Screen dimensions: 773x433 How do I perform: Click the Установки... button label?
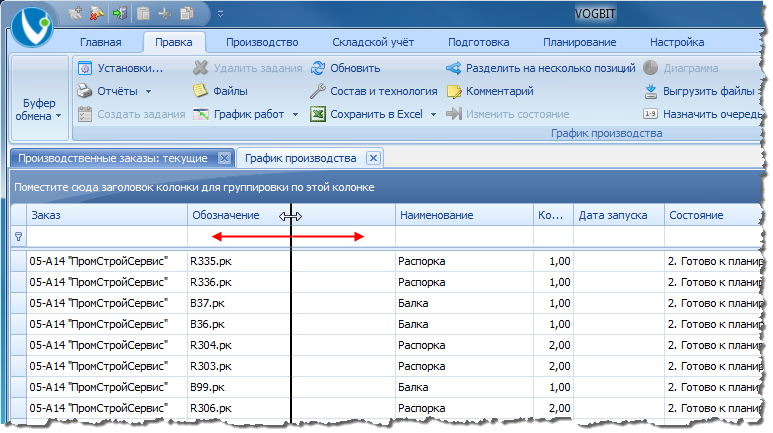pyautogui.click(x=130, y=68)
